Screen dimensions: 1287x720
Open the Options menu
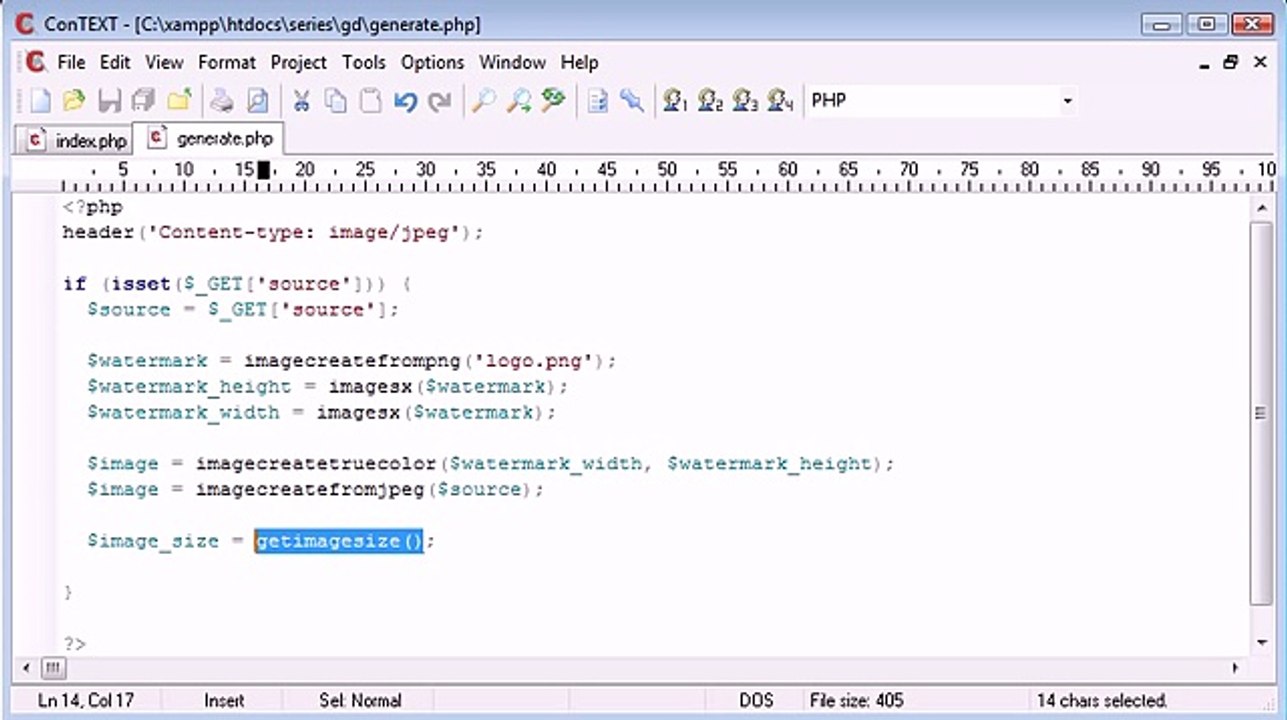point(433,62)
